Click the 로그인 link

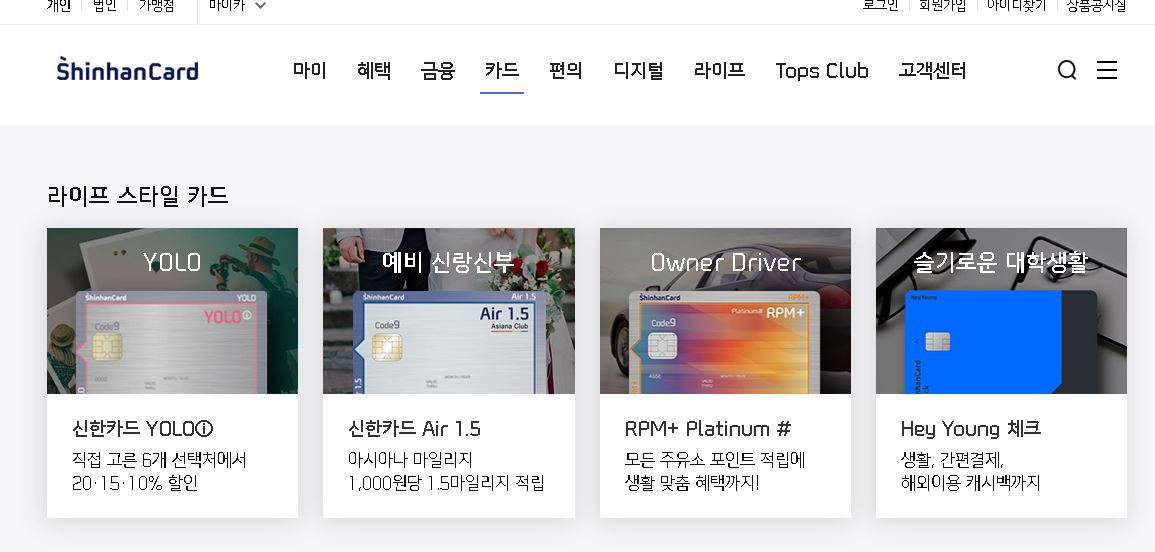point(880,6)
